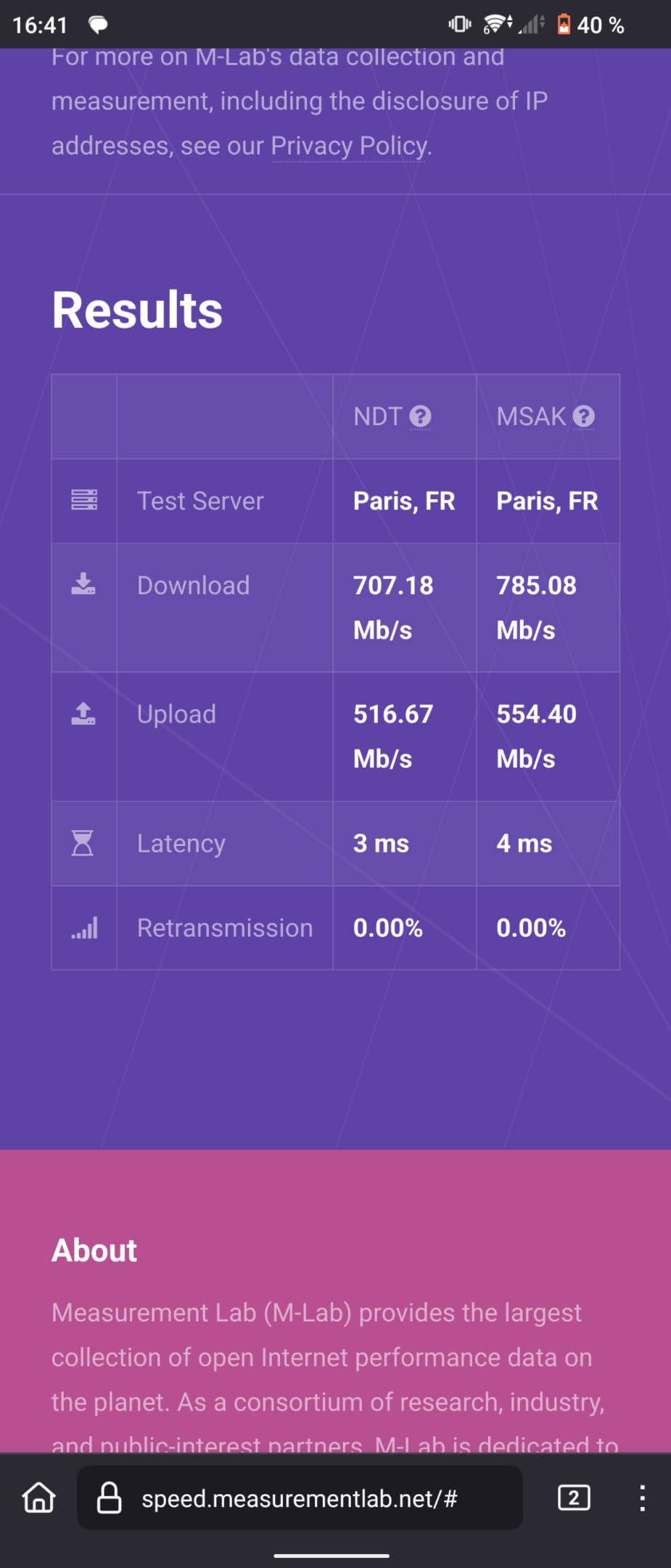Click the speed.measurementlab.net address bar
The image size is (671, 1568).
301,1498
